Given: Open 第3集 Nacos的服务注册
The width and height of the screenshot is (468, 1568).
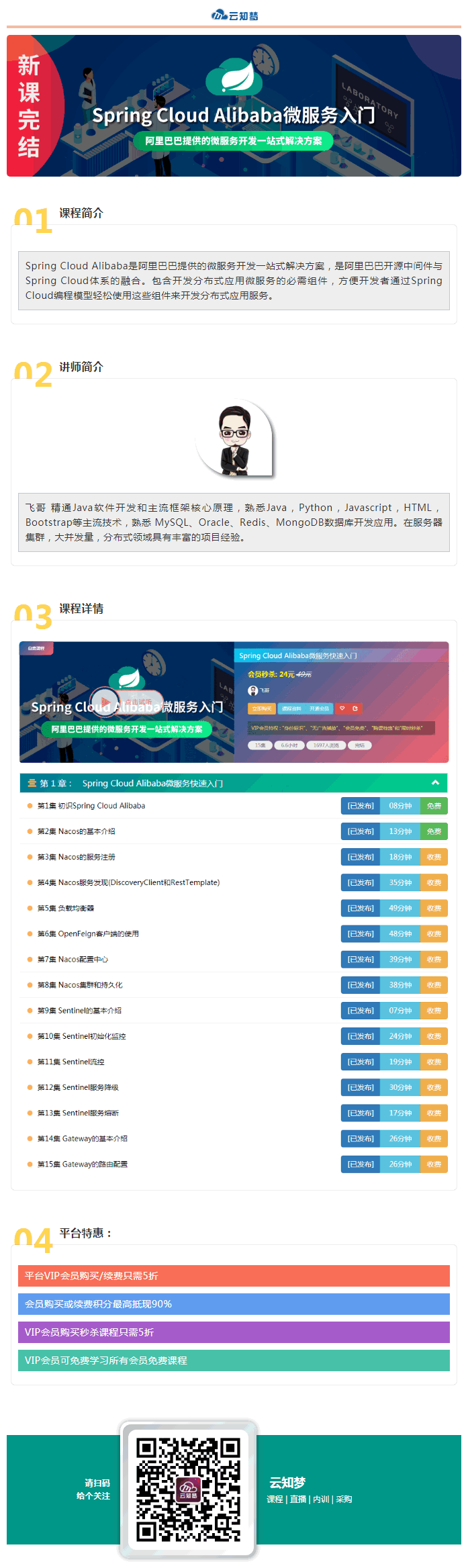Looking at the screenshot, I should pos(76,857).
